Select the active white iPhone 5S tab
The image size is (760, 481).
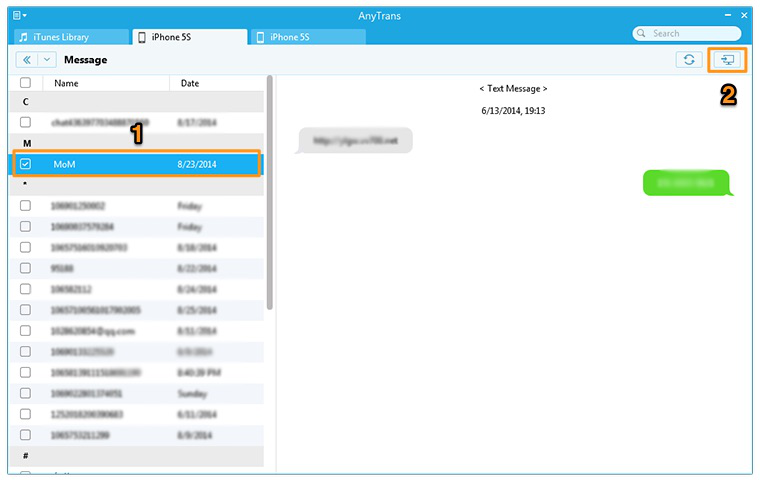pos(190,37)
